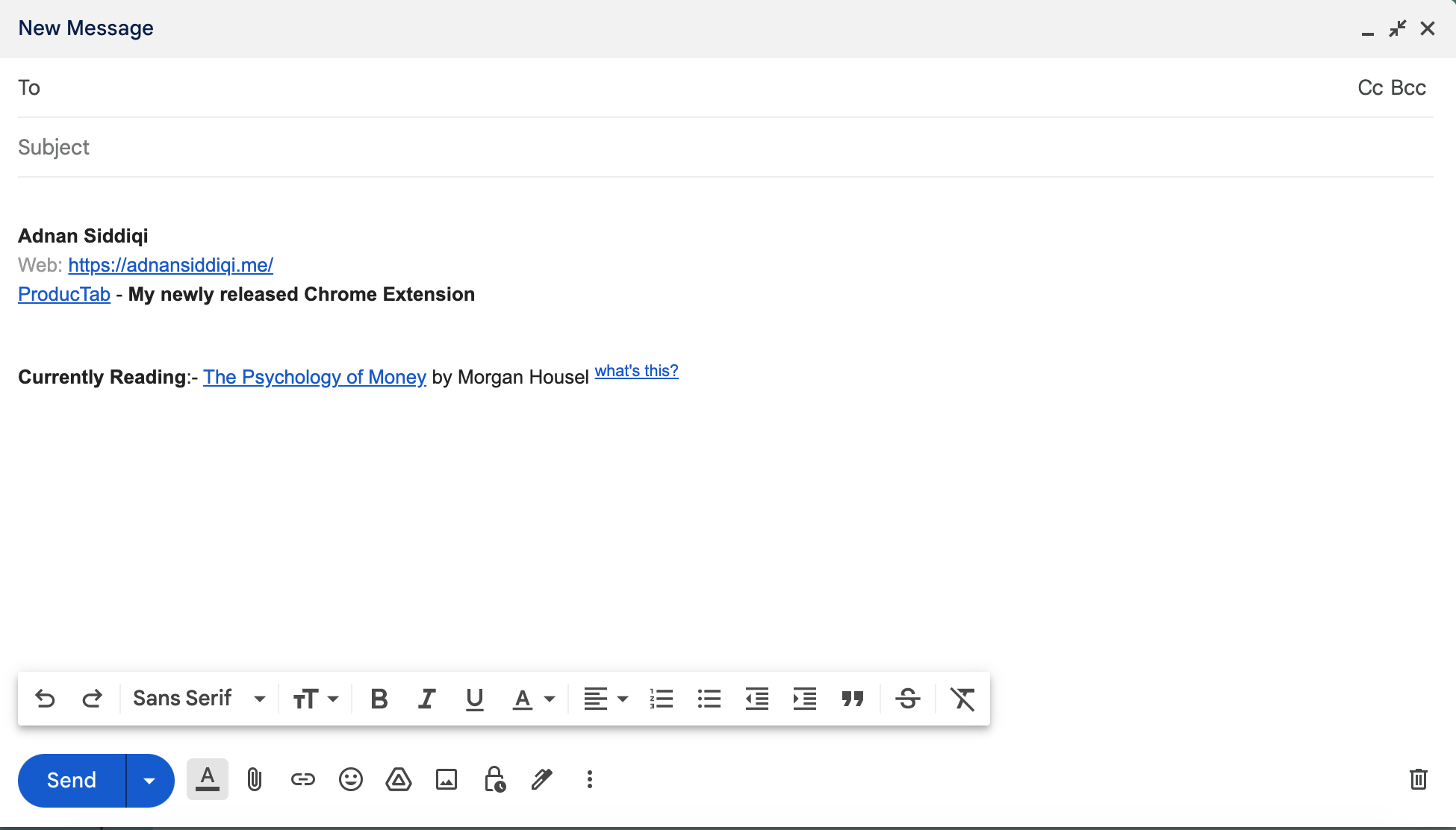The width and height of the screenshot is (1456, 830).
Task: Insert files using Google Drive icon
Action: click(x=399, y=780)
